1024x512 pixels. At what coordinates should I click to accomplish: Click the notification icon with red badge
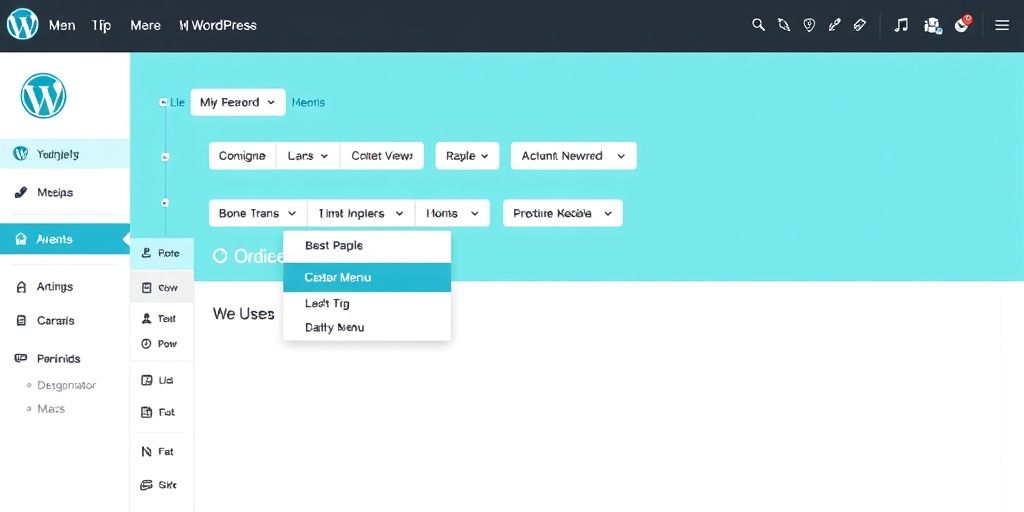coord(963,24)
